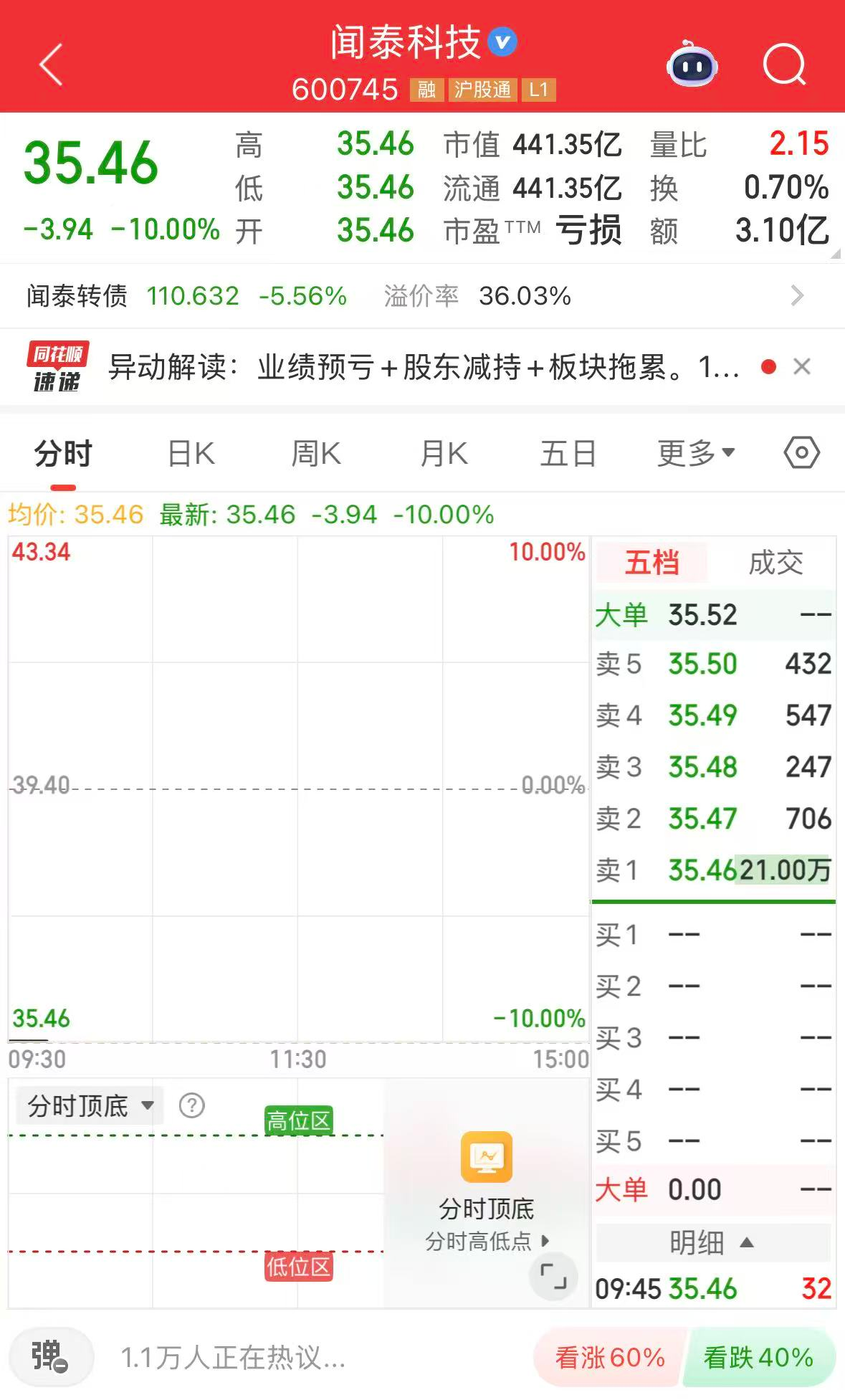Open chart settings hexagon icon
Image resolution: width=845 pixels, height=1400 pixels.
point(801,453)
